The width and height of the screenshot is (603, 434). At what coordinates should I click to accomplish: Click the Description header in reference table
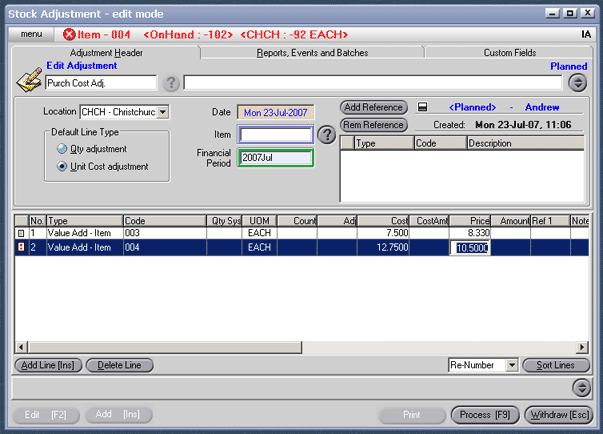(x=526, y=143)
